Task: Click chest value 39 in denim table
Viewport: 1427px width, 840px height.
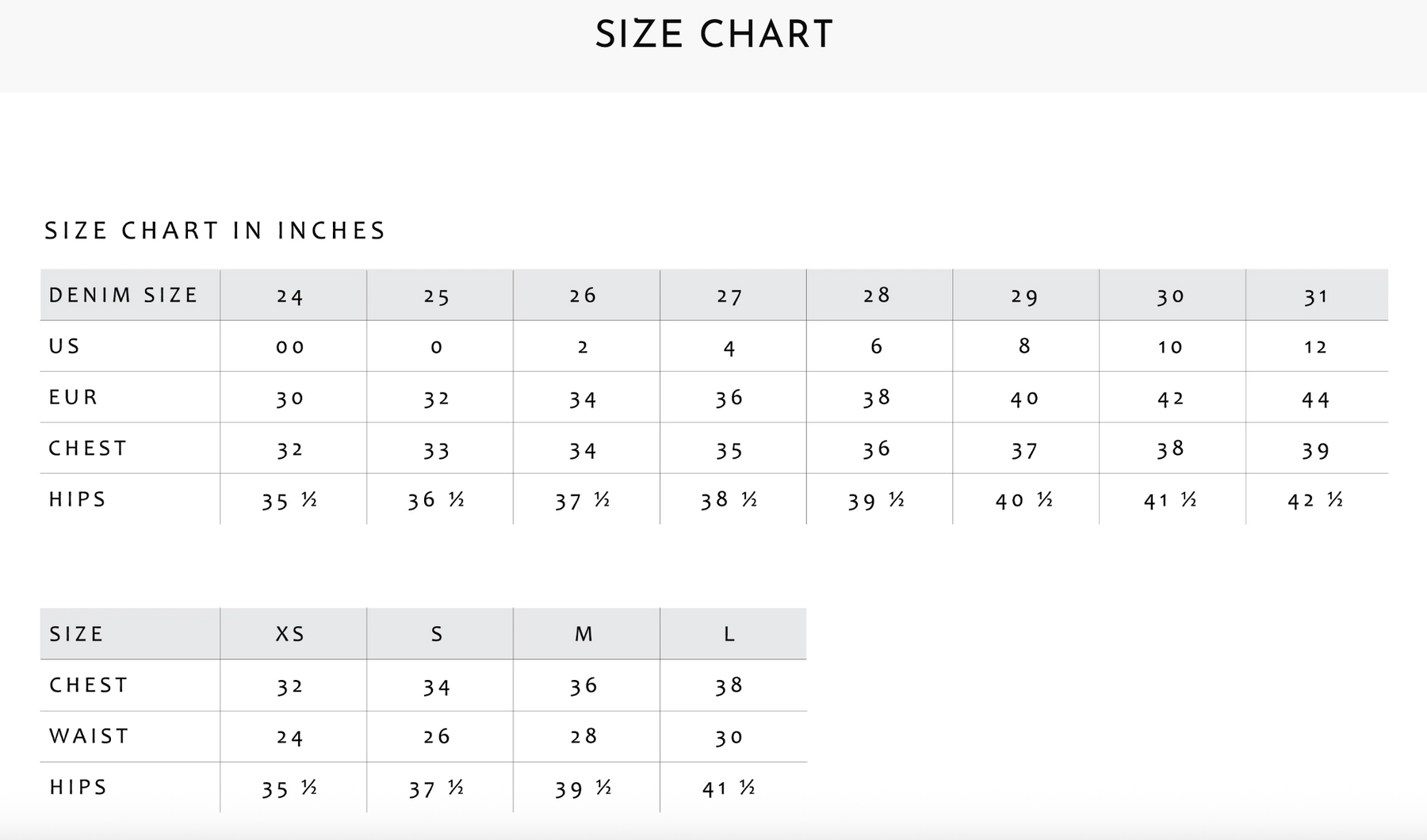Action: 1316,450
